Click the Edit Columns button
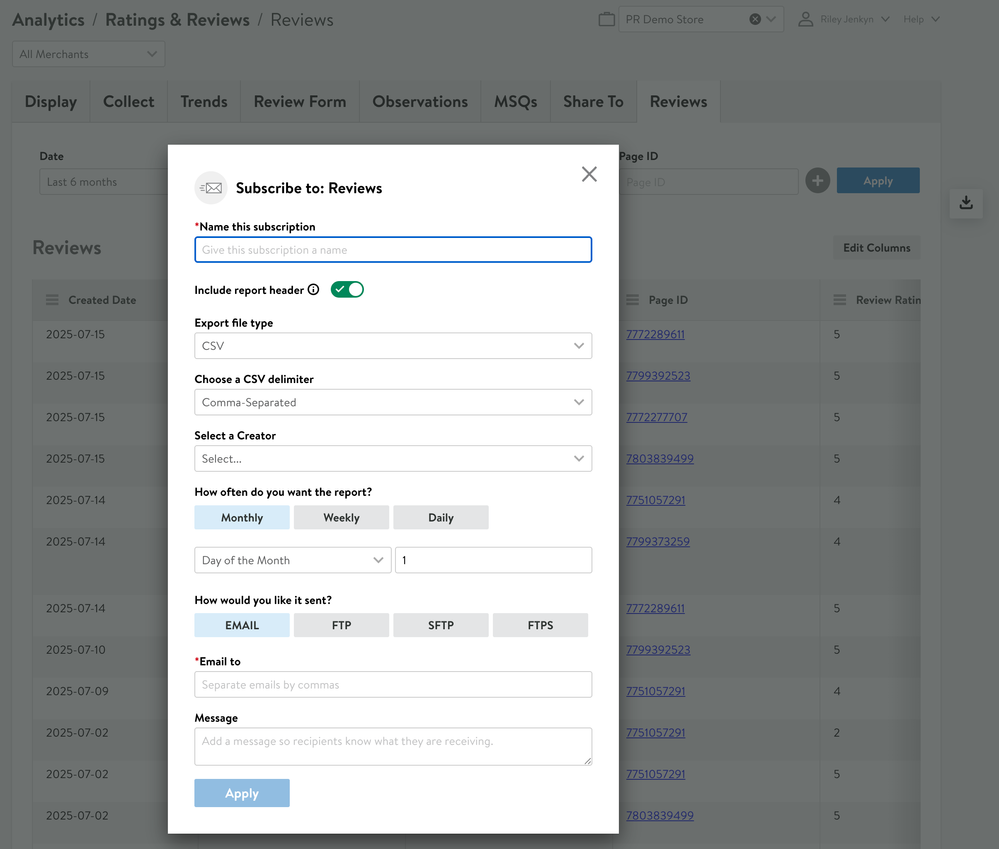This screenshot has width=999, height=849. click(877, 248)
